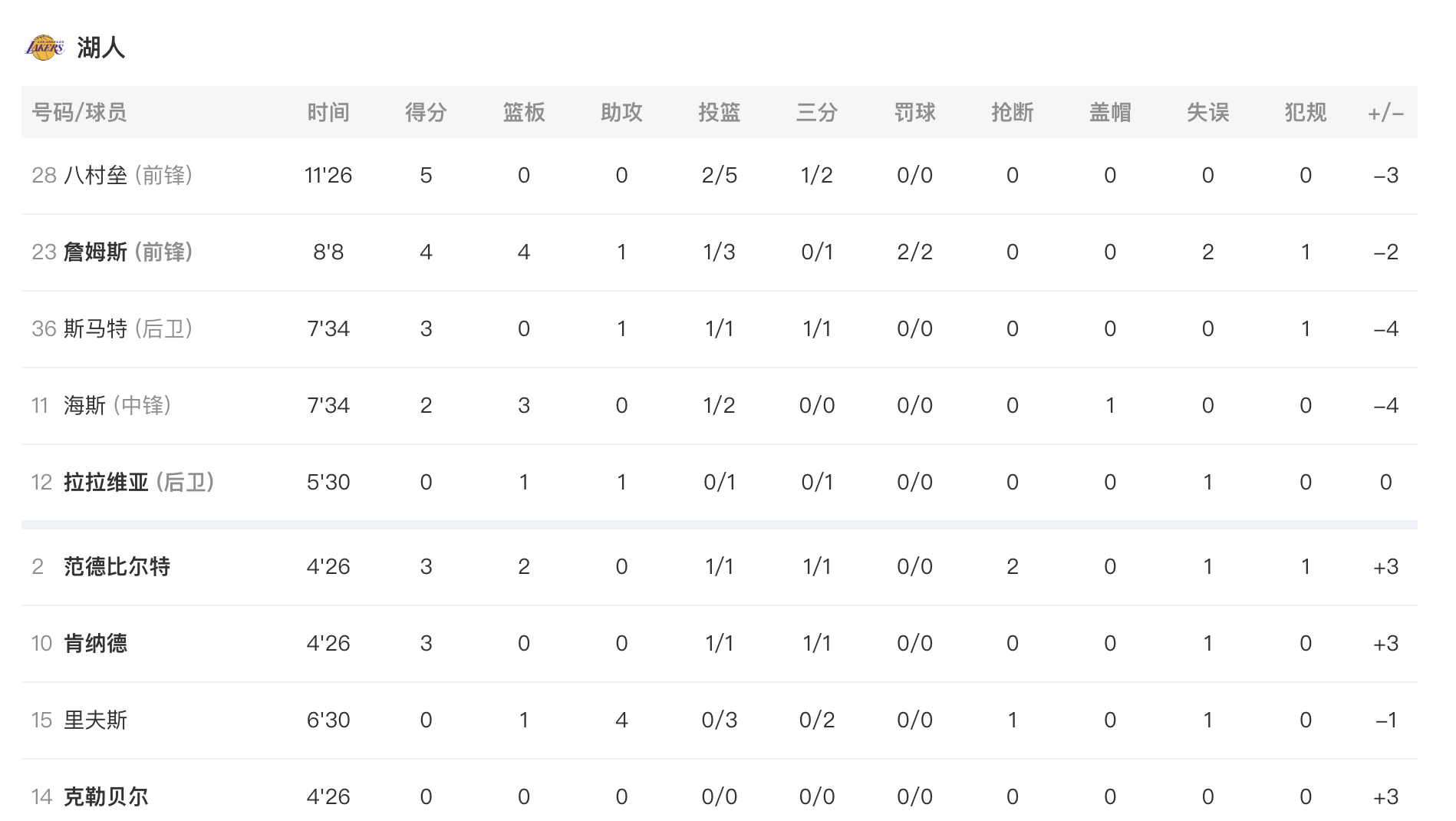Click the 三分 column header
Viewport: 1456px width, 821px height.
pyautogui.click(x=817, y=113)
